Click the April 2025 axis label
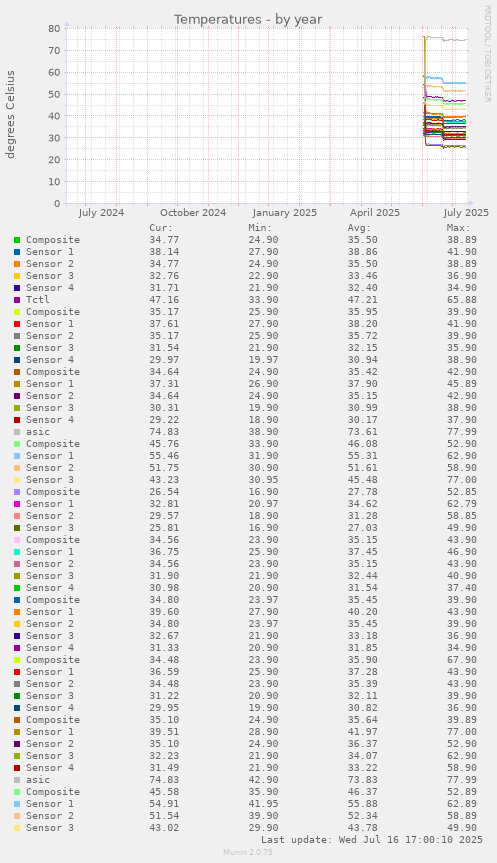 coord(375,212)
